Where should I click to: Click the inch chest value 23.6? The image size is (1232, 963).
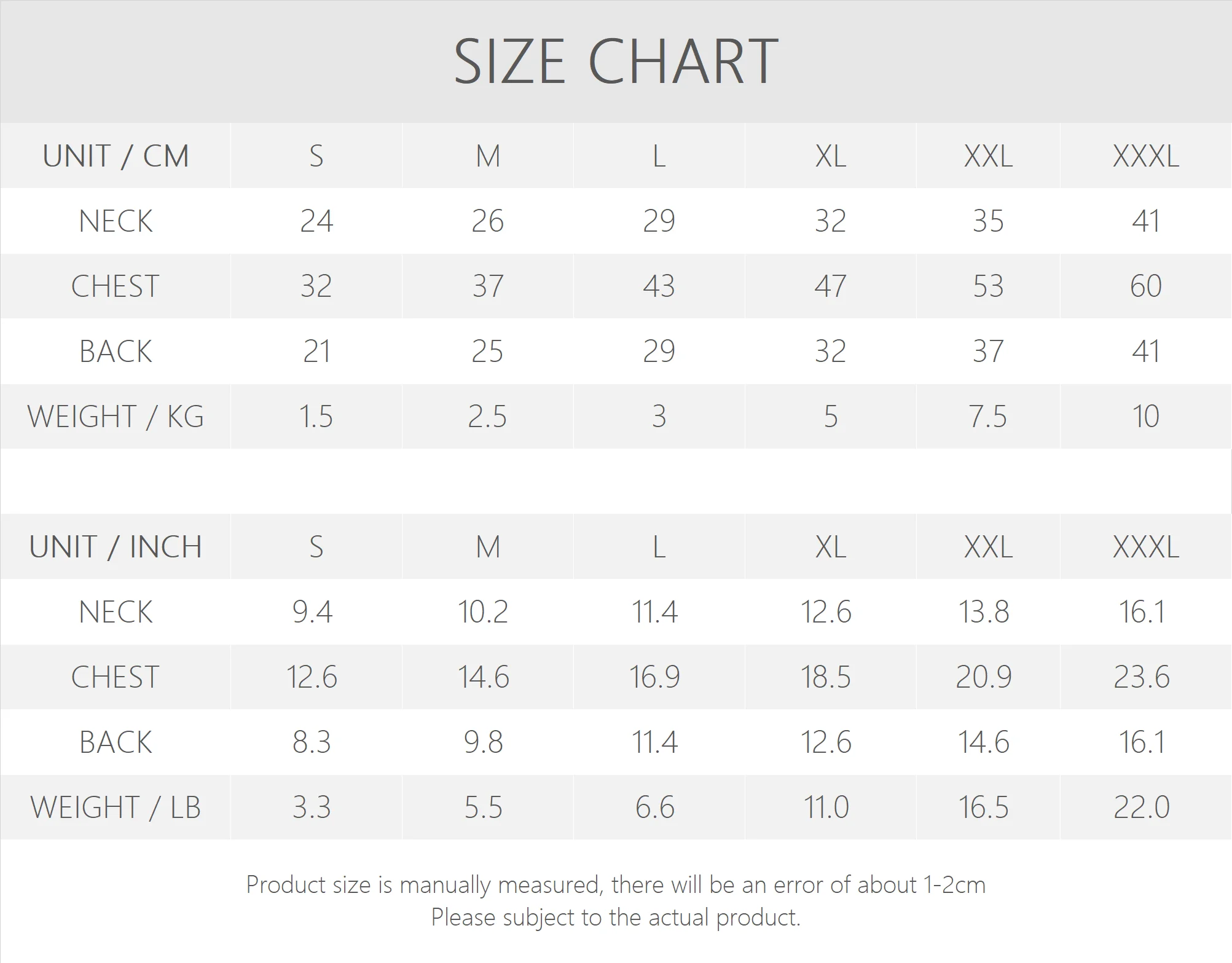[1142, 677]
